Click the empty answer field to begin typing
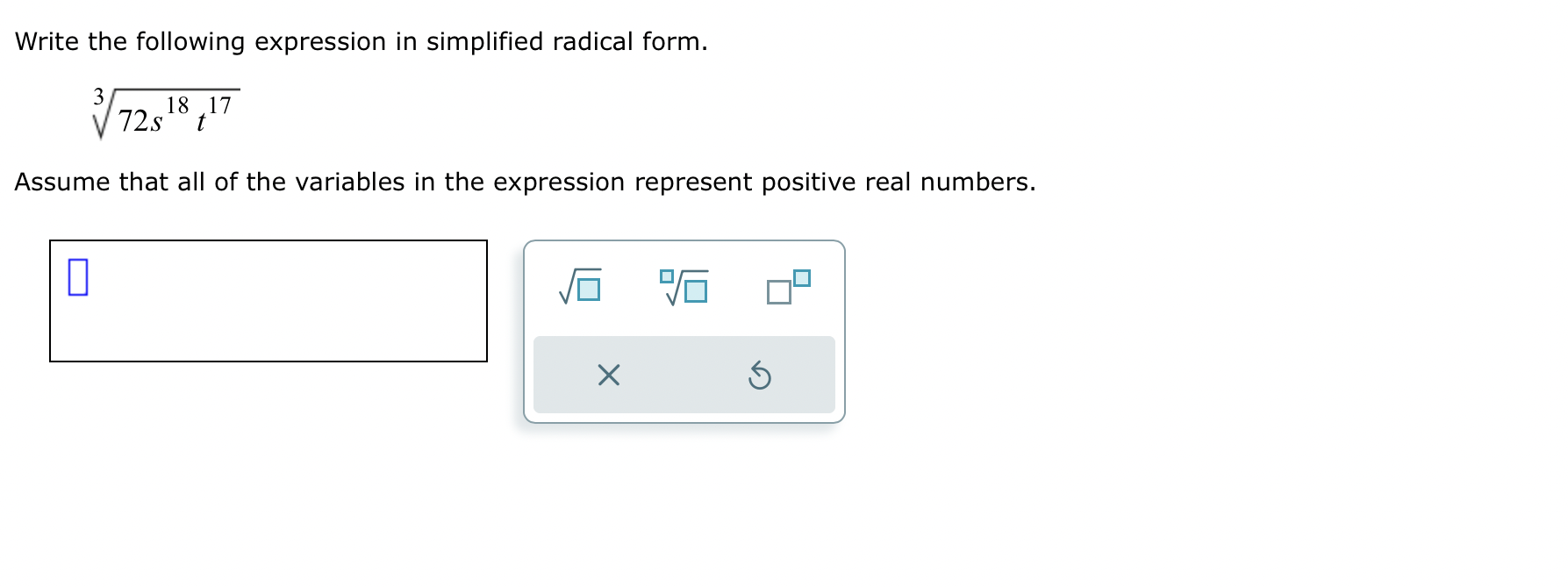 pos(263,303)
